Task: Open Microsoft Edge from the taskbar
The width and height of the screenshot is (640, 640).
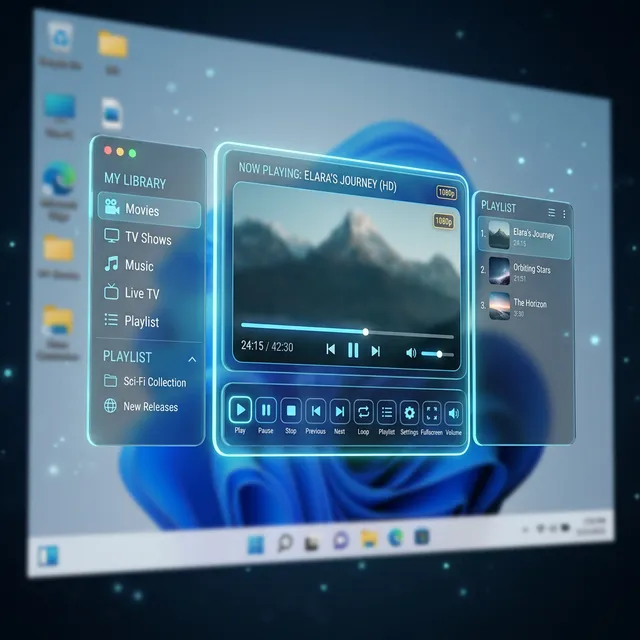Action: 396,537
